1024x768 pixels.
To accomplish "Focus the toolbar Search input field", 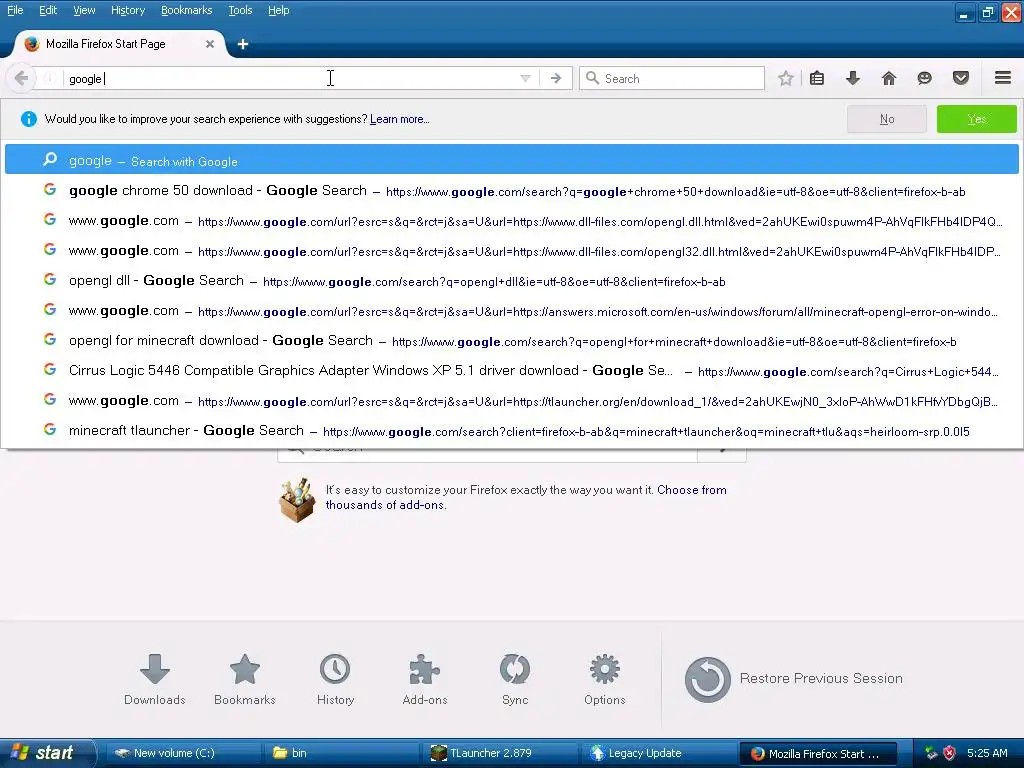I will (672, 78).
